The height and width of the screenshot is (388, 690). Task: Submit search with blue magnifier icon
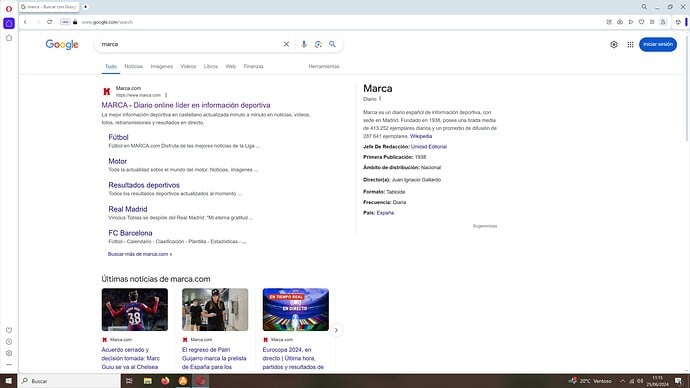pyautogui.click(x=332, y=44)
